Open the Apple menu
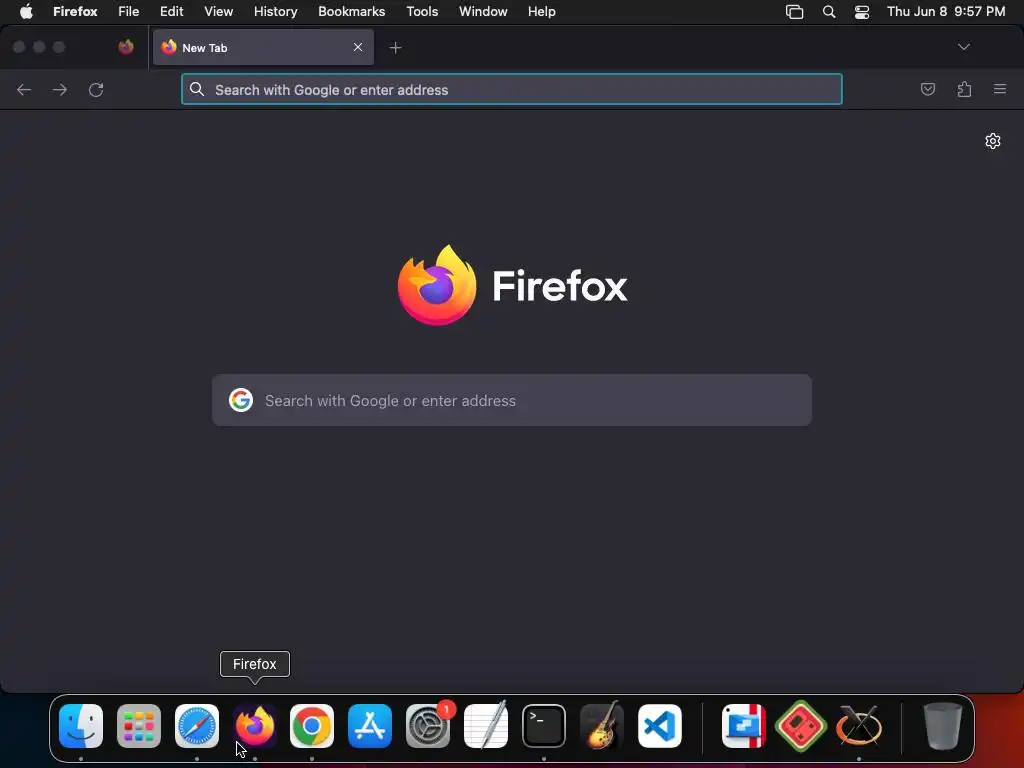This screenshot has width=1024, height=768. pos(26,11)
